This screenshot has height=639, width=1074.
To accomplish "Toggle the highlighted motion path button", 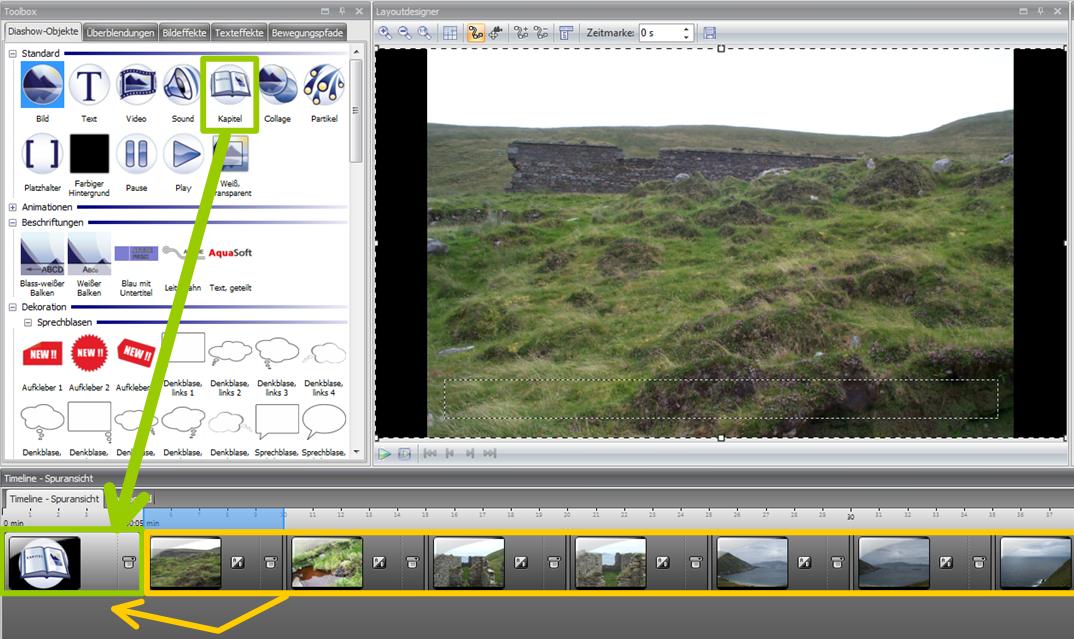I will tap(476, 33).
